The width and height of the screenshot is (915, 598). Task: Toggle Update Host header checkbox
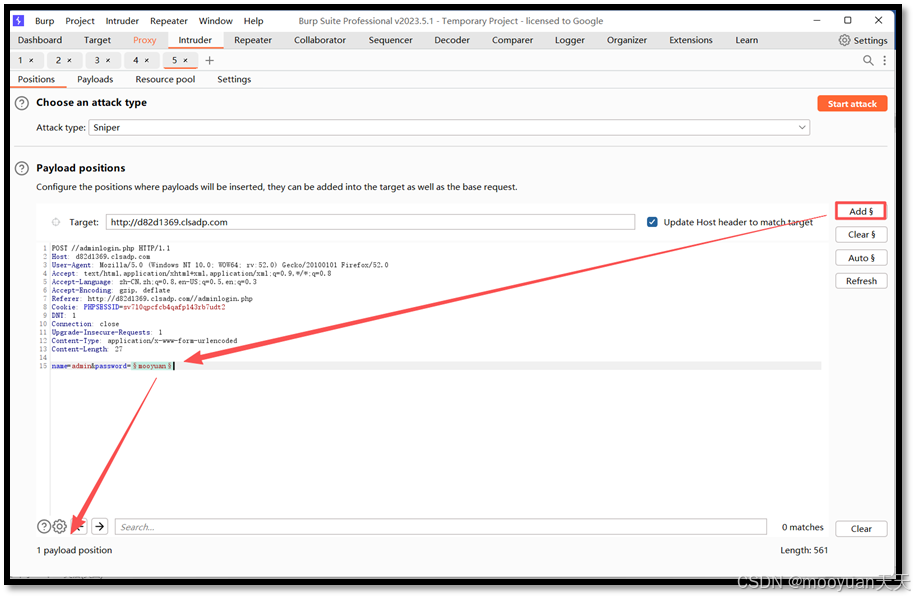click(x=652, y=222)
